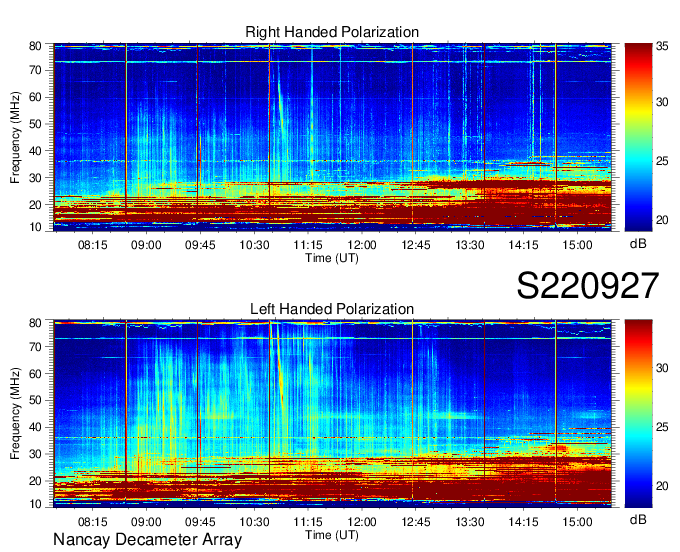
Task: Click the 08:15 time tick under Right Handed plot
Action: pos(92,245)
